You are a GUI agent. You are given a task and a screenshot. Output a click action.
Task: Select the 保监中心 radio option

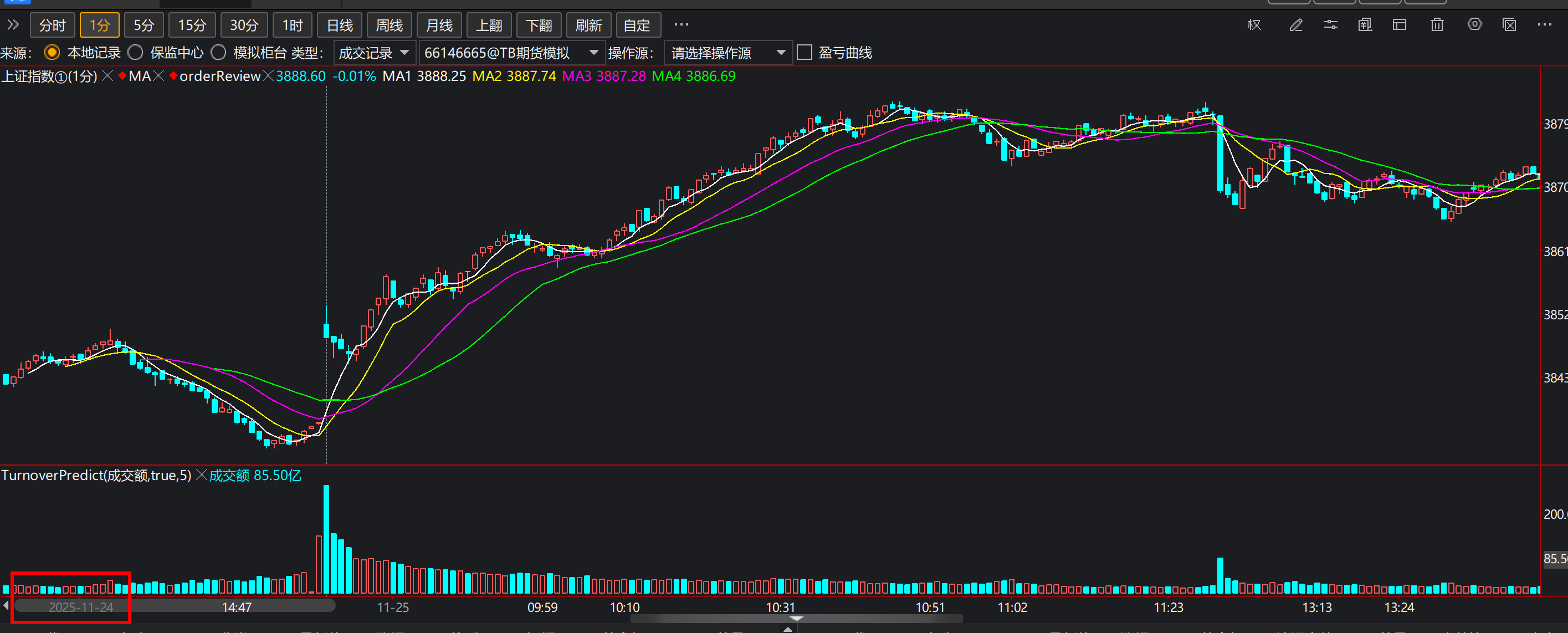136,53
